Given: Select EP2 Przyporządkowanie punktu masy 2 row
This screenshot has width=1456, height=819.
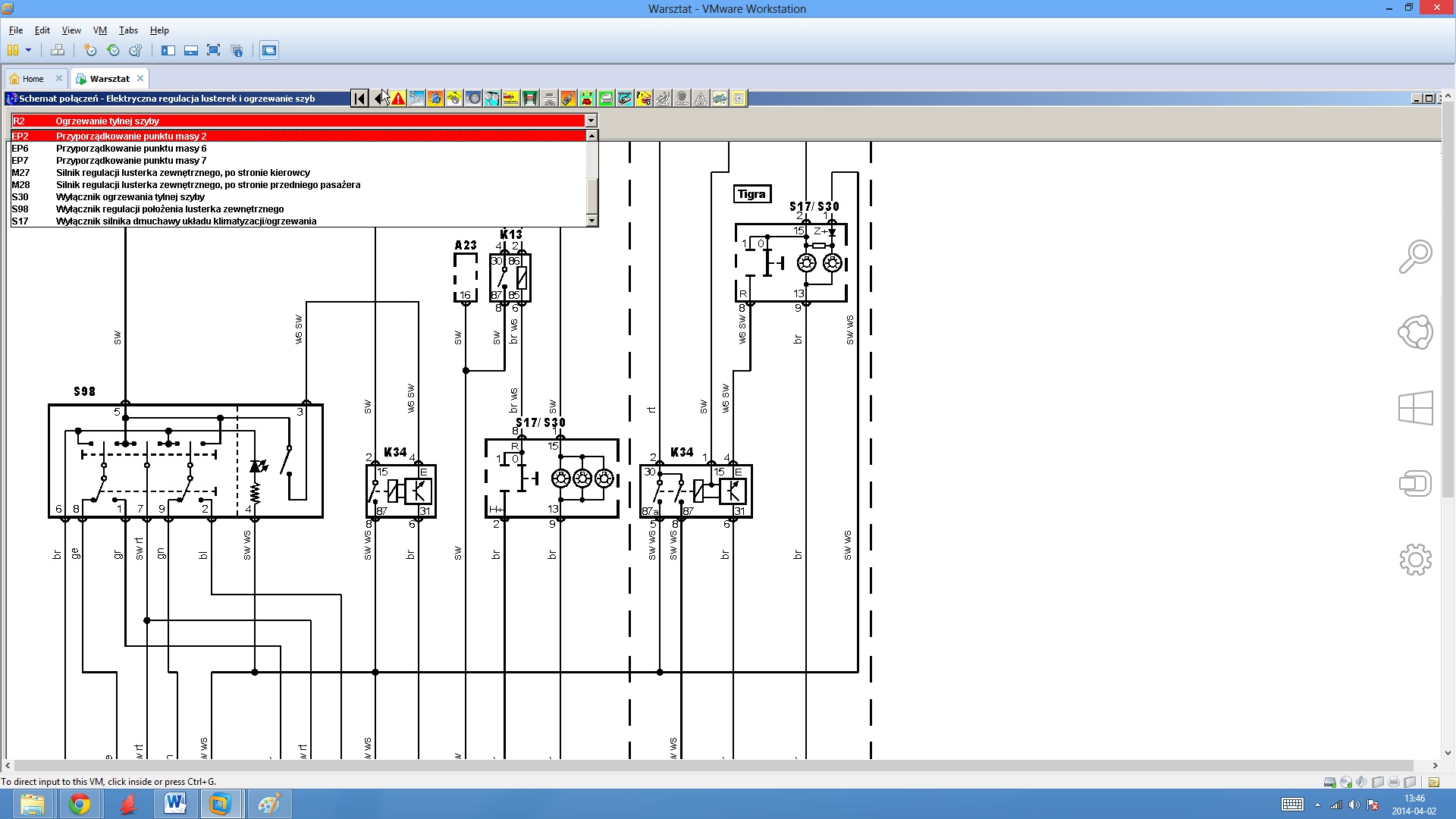Looking at the screenshot, I should pos(299,136).
